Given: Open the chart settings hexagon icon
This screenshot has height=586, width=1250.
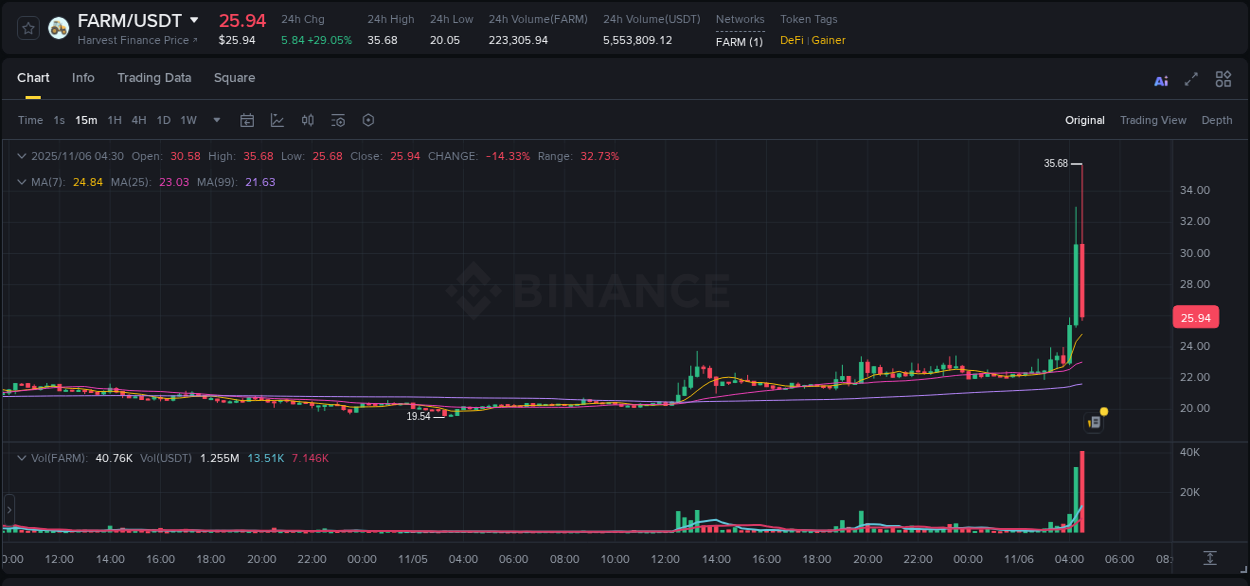Looking at the screenshot, I should pos(368,120).
